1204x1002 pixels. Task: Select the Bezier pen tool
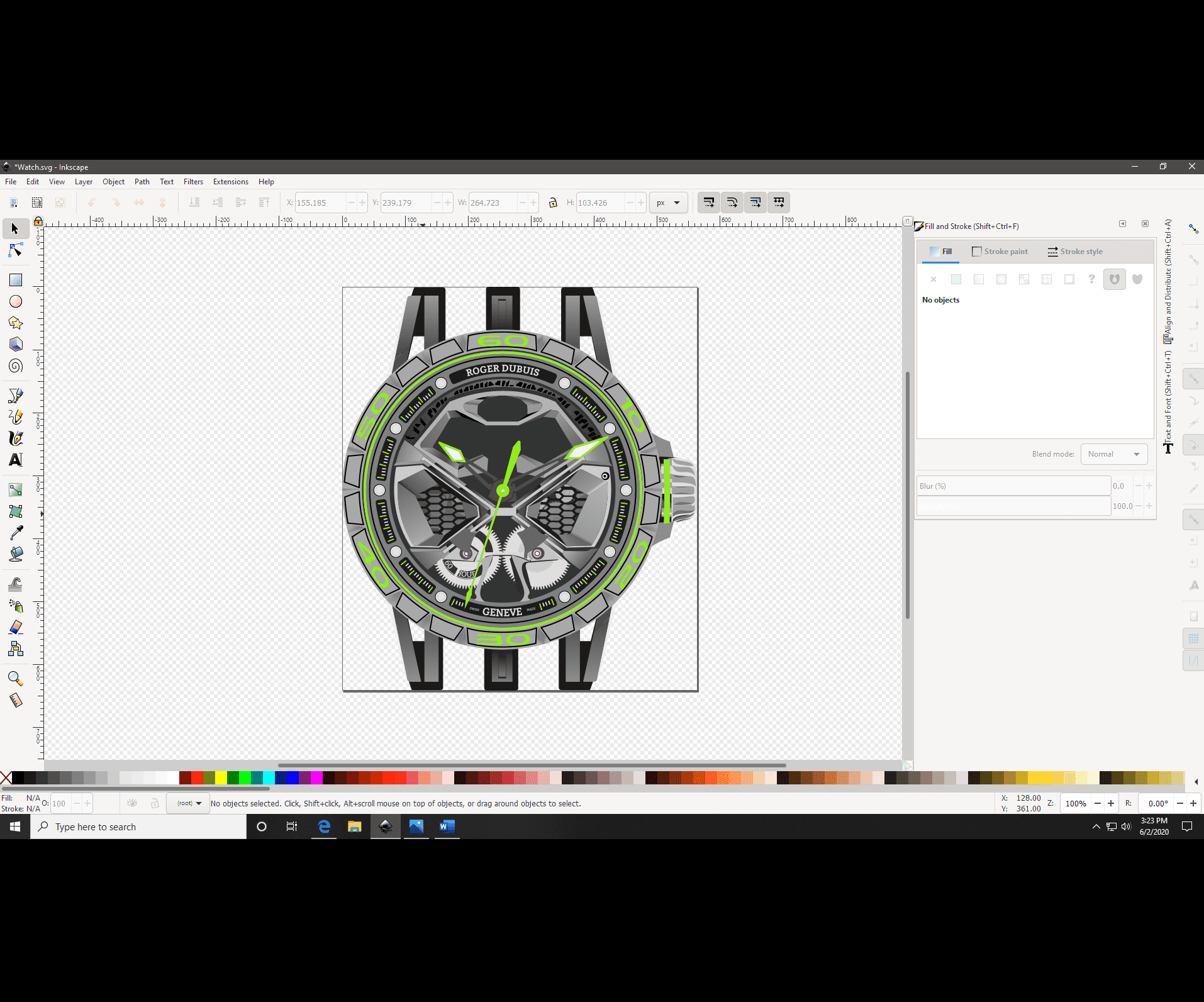point(16,395)
